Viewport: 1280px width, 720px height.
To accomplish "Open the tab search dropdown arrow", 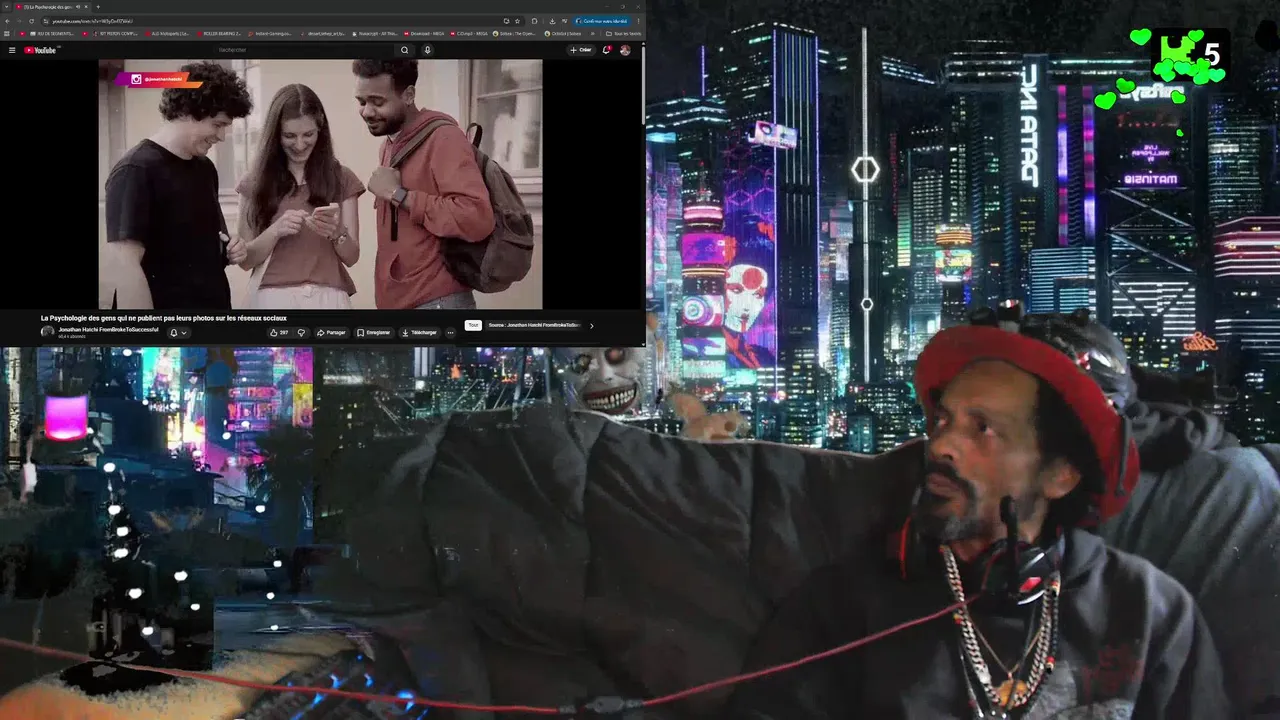I will pos(6,7).
